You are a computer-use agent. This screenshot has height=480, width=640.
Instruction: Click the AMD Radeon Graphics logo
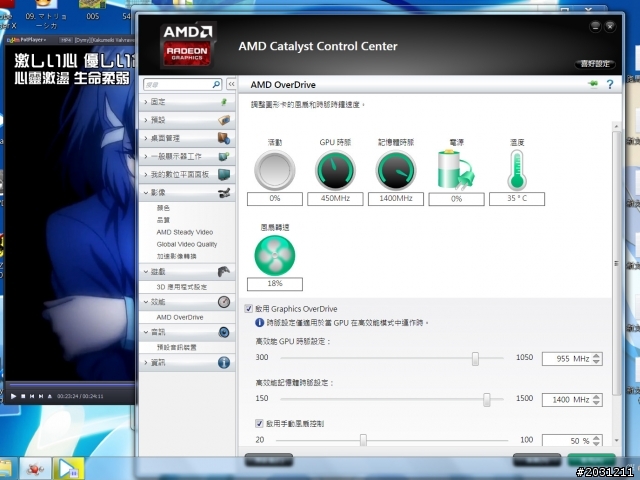(x=187, y=45)
